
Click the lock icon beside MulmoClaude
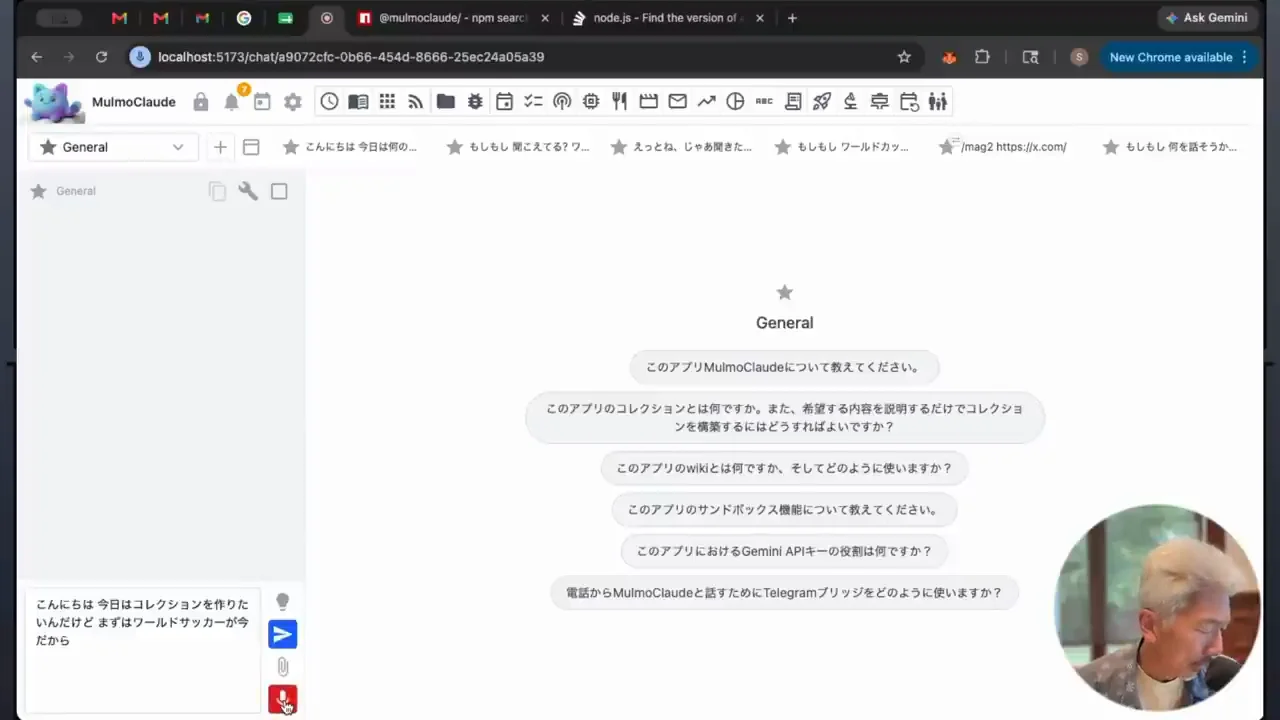[x=201, y=102]
